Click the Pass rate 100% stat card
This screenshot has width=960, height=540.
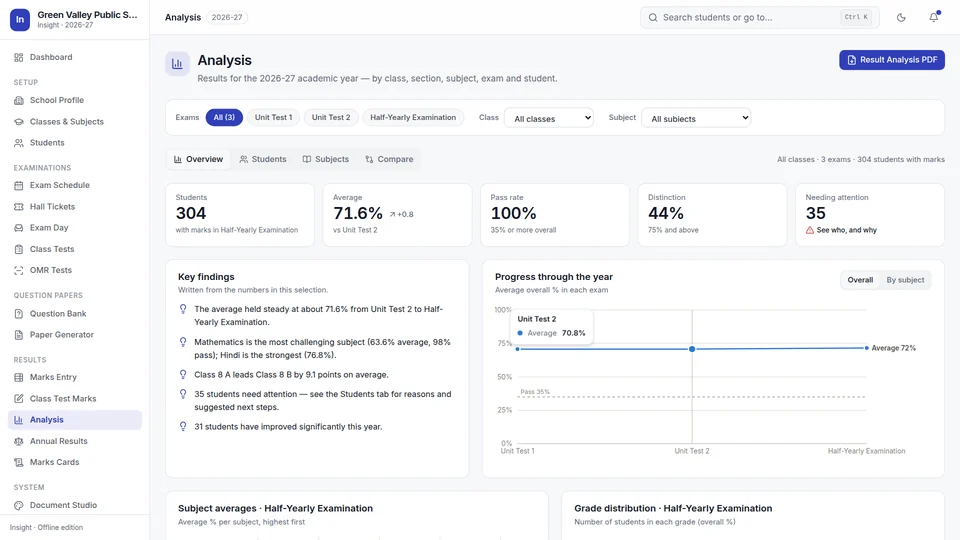coord(555,215)
